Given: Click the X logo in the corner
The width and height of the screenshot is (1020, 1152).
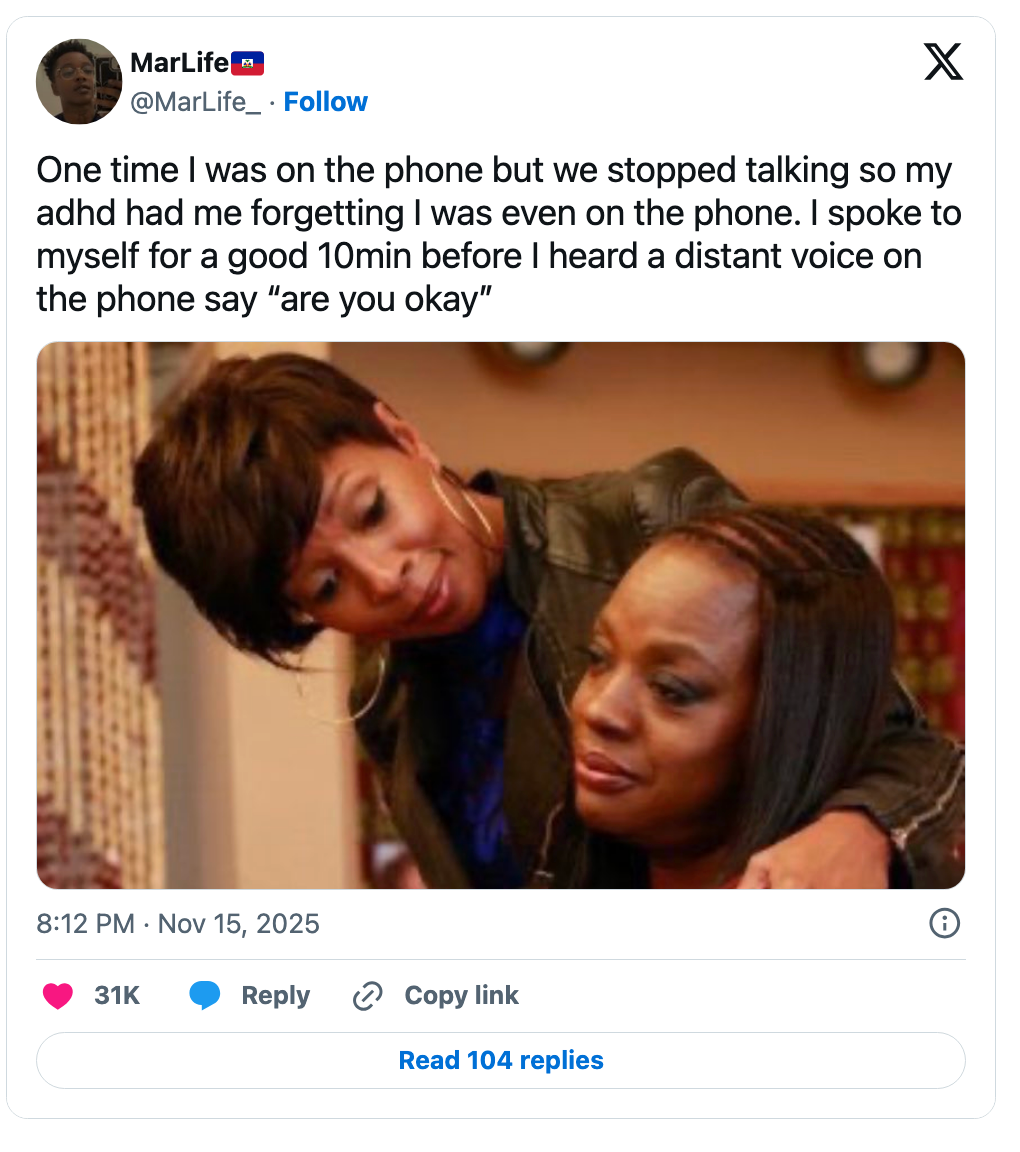Looking at the screenshot, I should pyautogui.click(x=942, y=62).
